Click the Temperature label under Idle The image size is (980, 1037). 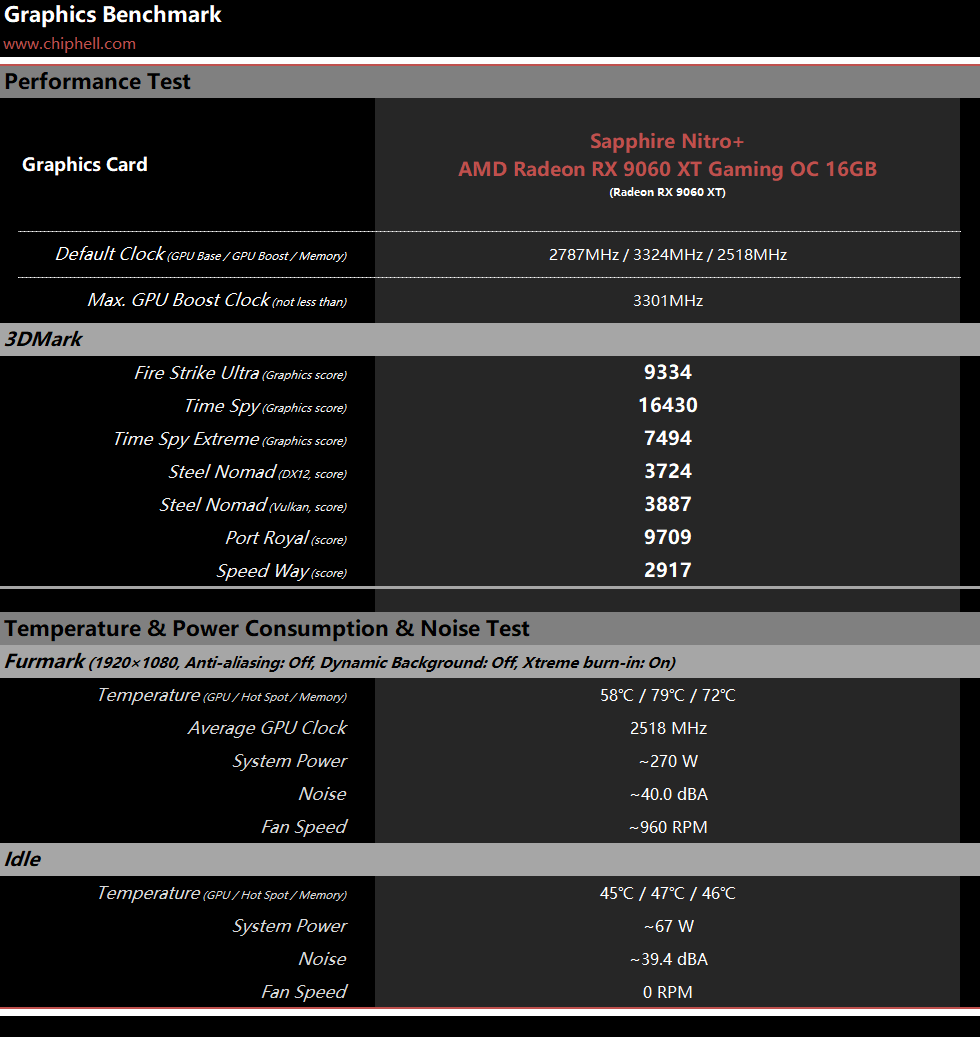tap(222, 893)
